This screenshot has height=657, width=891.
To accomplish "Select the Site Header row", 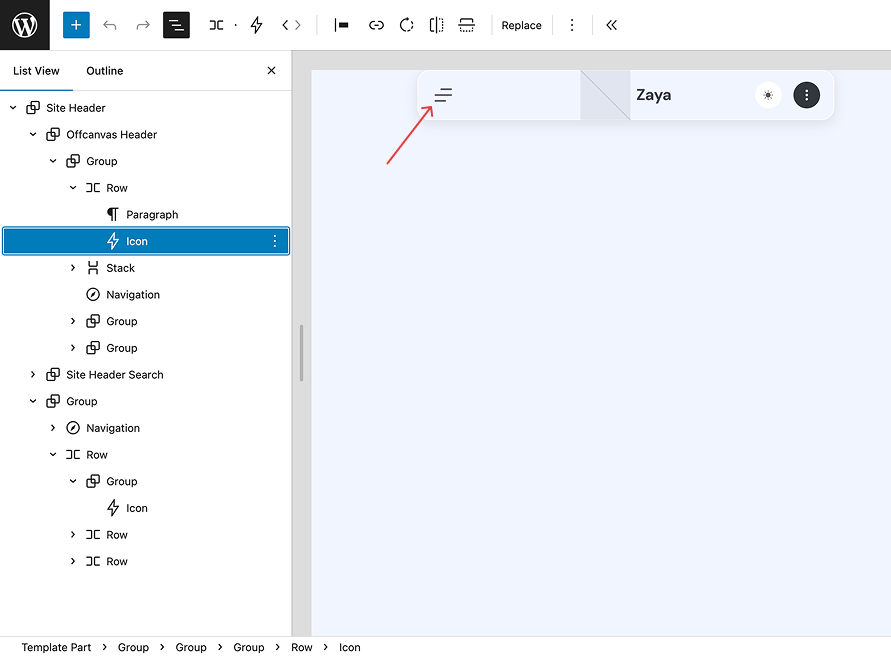I will (x=146, y=107).
